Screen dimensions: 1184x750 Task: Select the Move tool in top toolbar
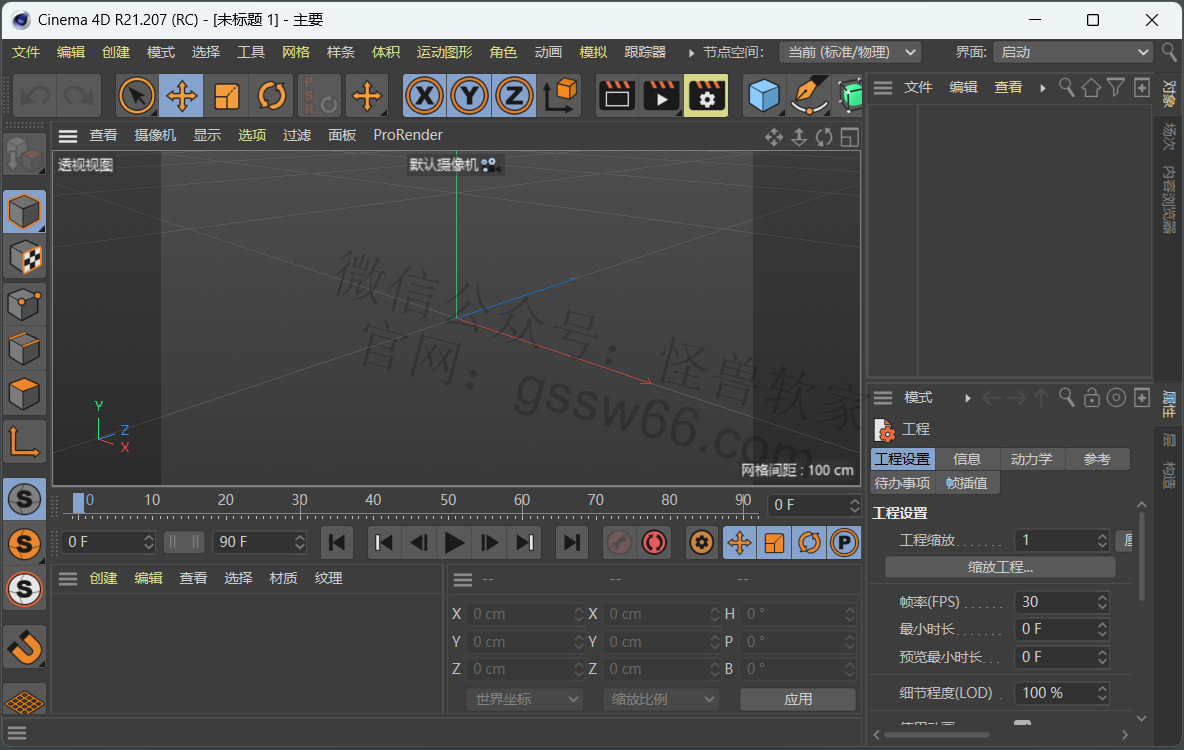coord(181,96)
